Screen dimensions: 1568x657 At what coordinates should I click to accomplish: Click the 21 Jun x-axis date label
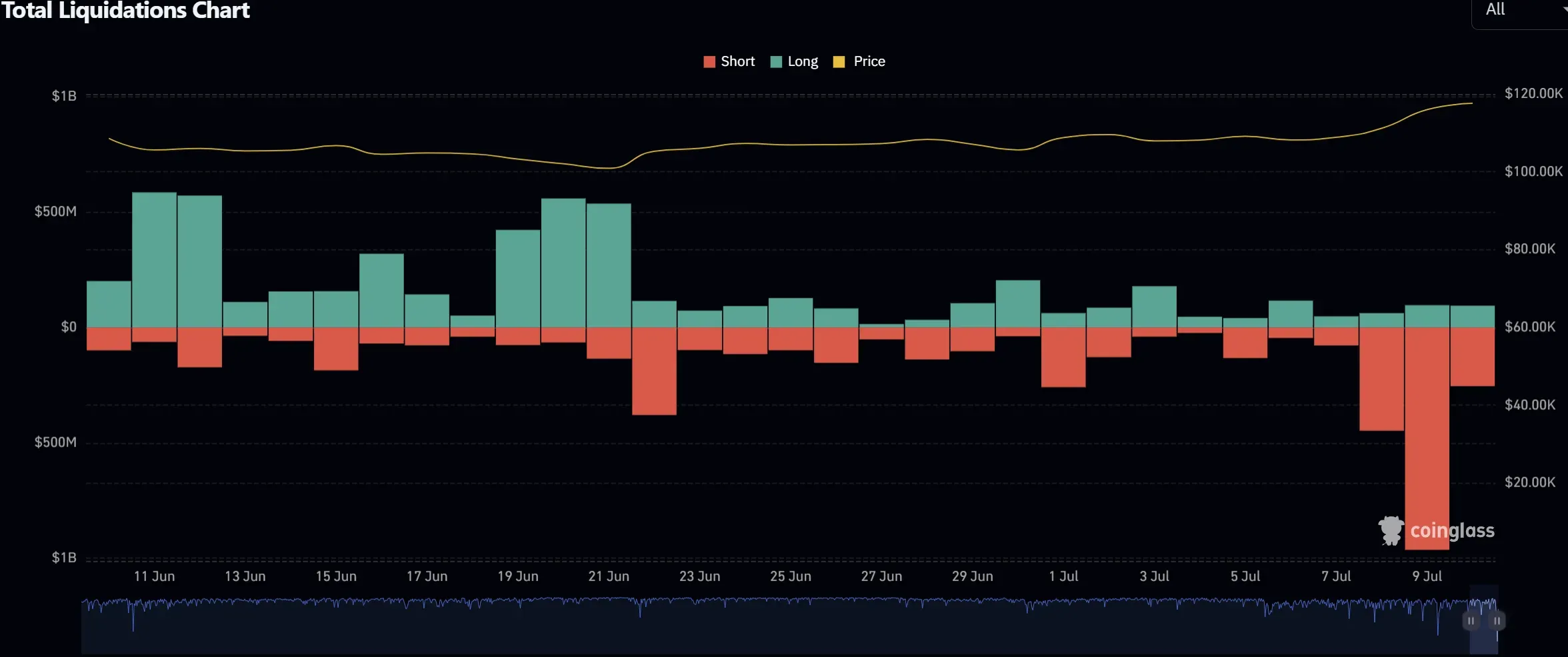pos(608,576)
